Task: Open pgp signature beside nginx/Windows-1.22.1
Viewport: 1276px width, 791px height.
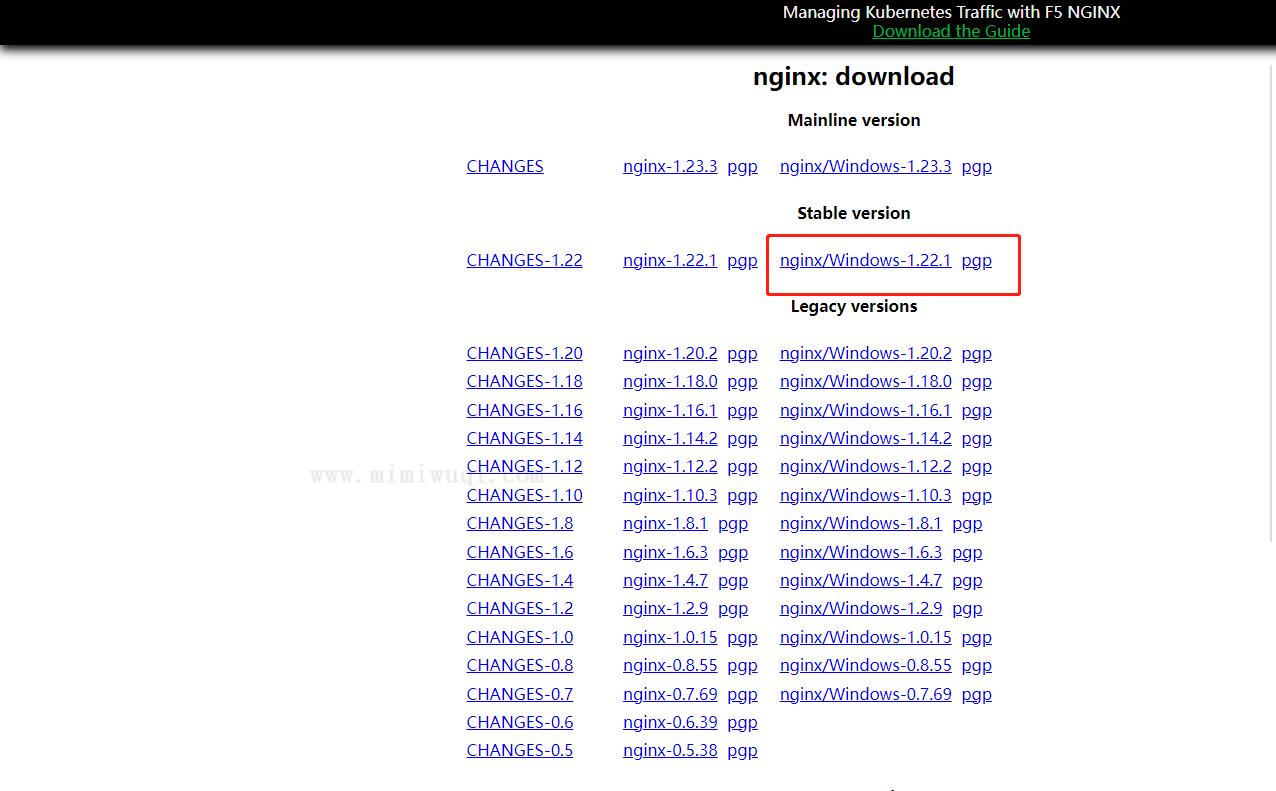Action: (977, 260)
